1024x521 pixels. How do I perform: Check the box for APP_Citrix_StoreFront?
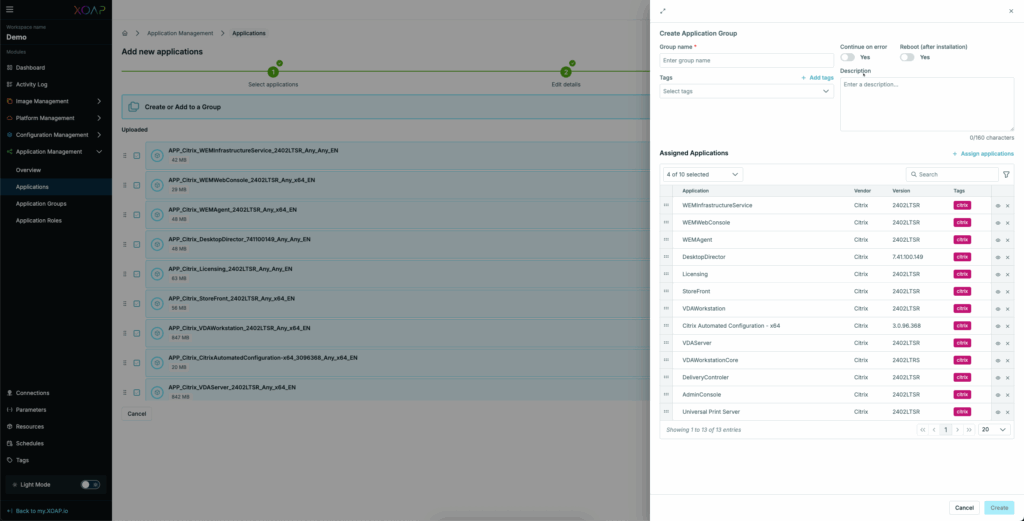136,304
